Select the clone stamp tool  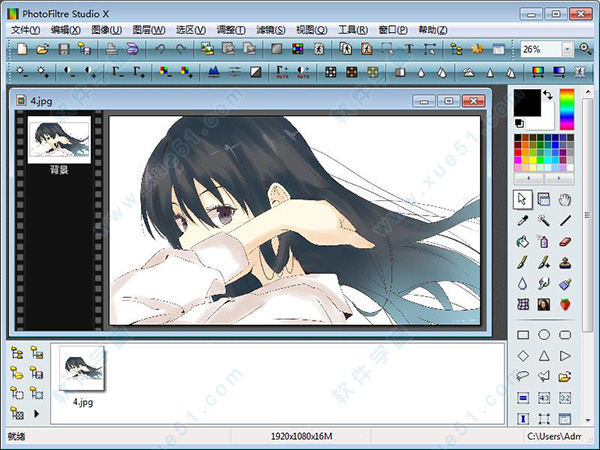tap(565, 262)
